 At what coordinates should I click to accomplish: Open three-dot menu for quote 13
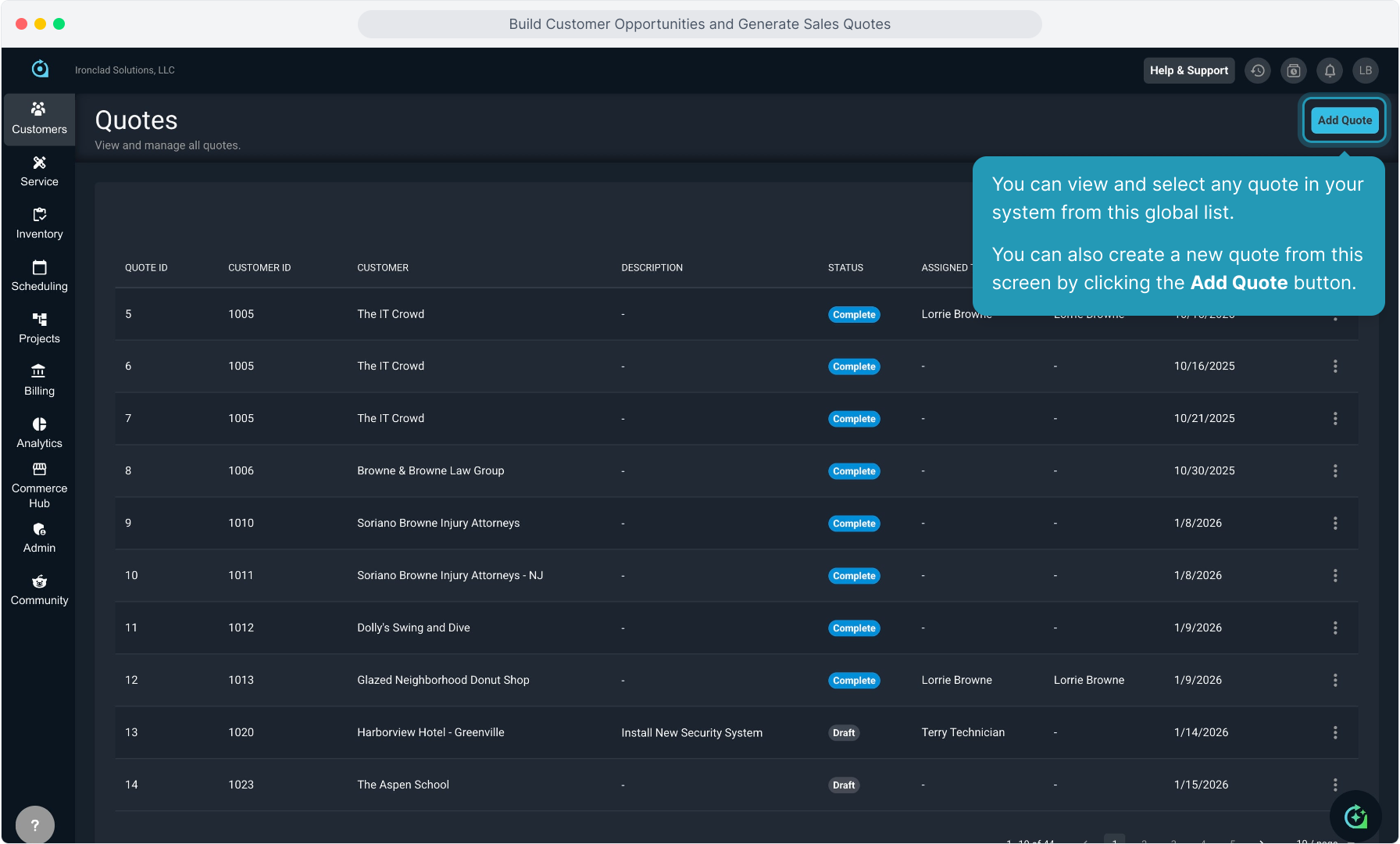click(1335, 732)
